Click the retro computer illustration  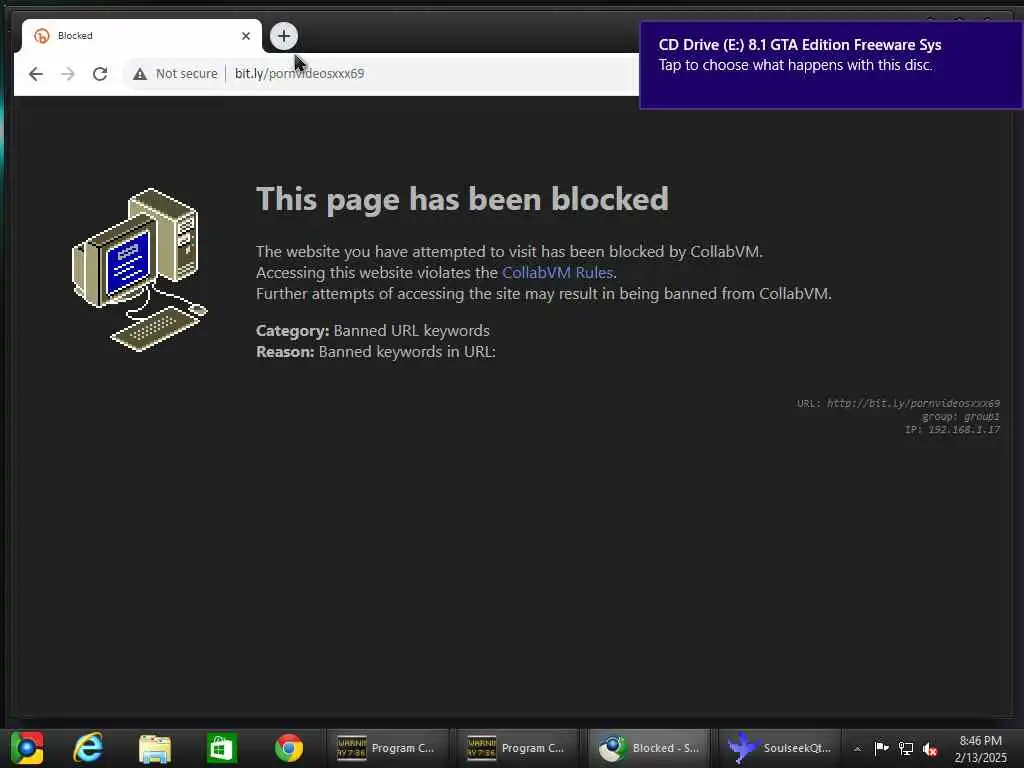139,269
